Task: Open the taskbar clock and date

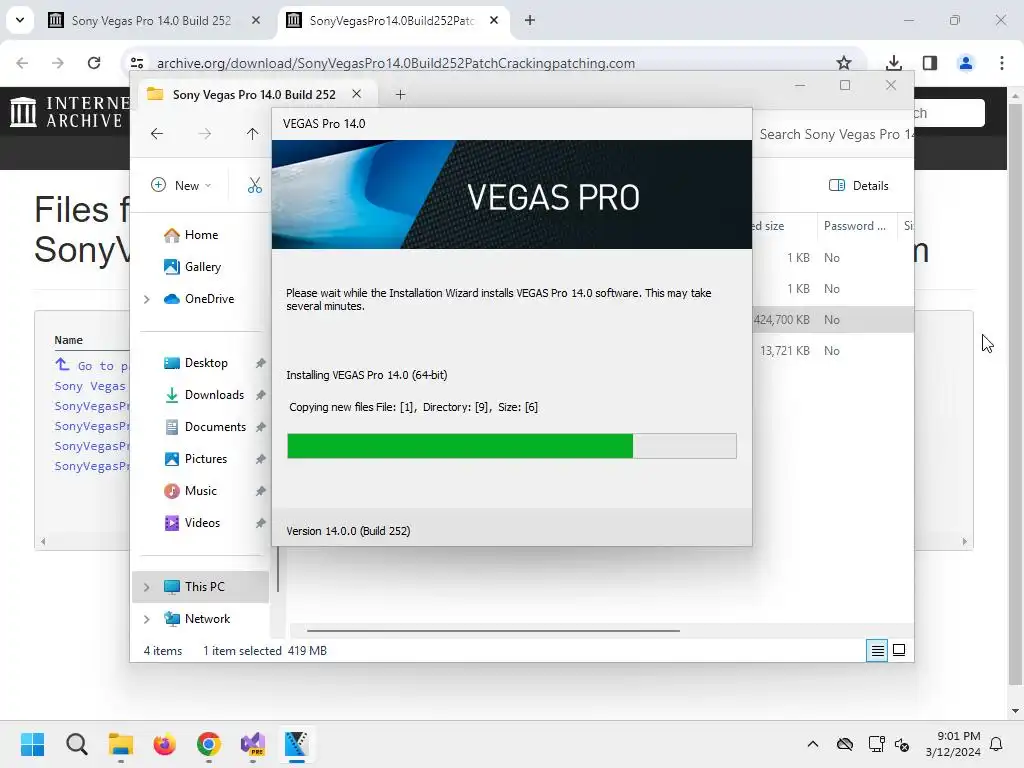Action: point(953,744)
